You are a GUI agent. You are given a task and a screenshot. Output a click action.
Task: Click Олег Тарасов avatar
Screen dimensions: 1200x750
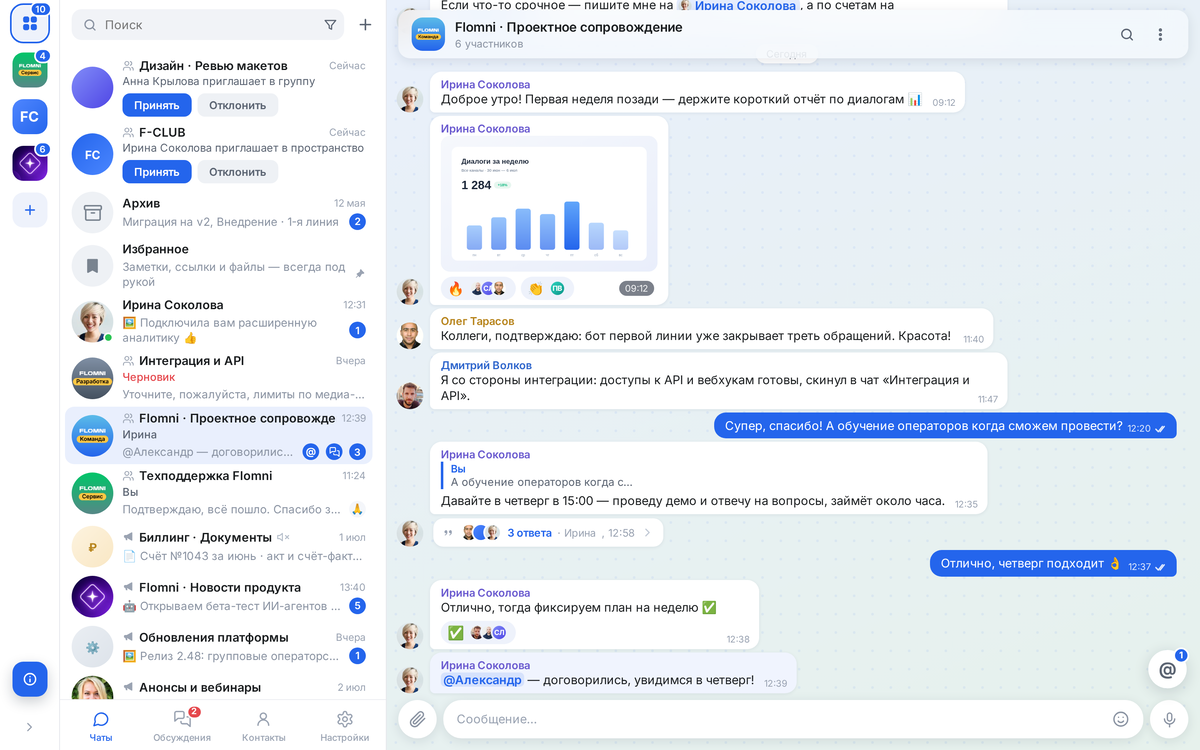pos(410,335)
